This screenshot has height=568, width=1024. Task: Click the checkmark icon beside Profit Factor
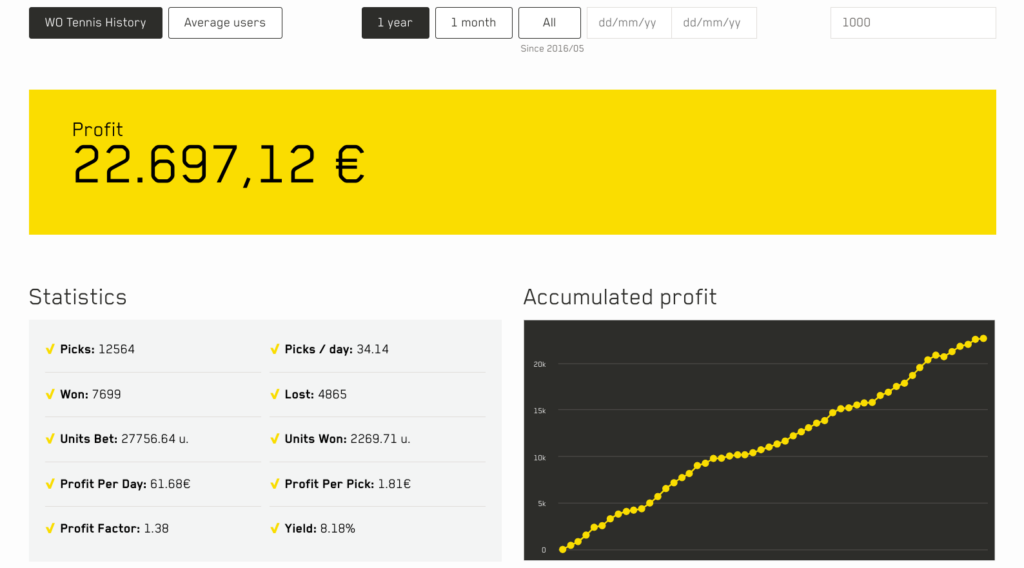(x=50, y=528)
